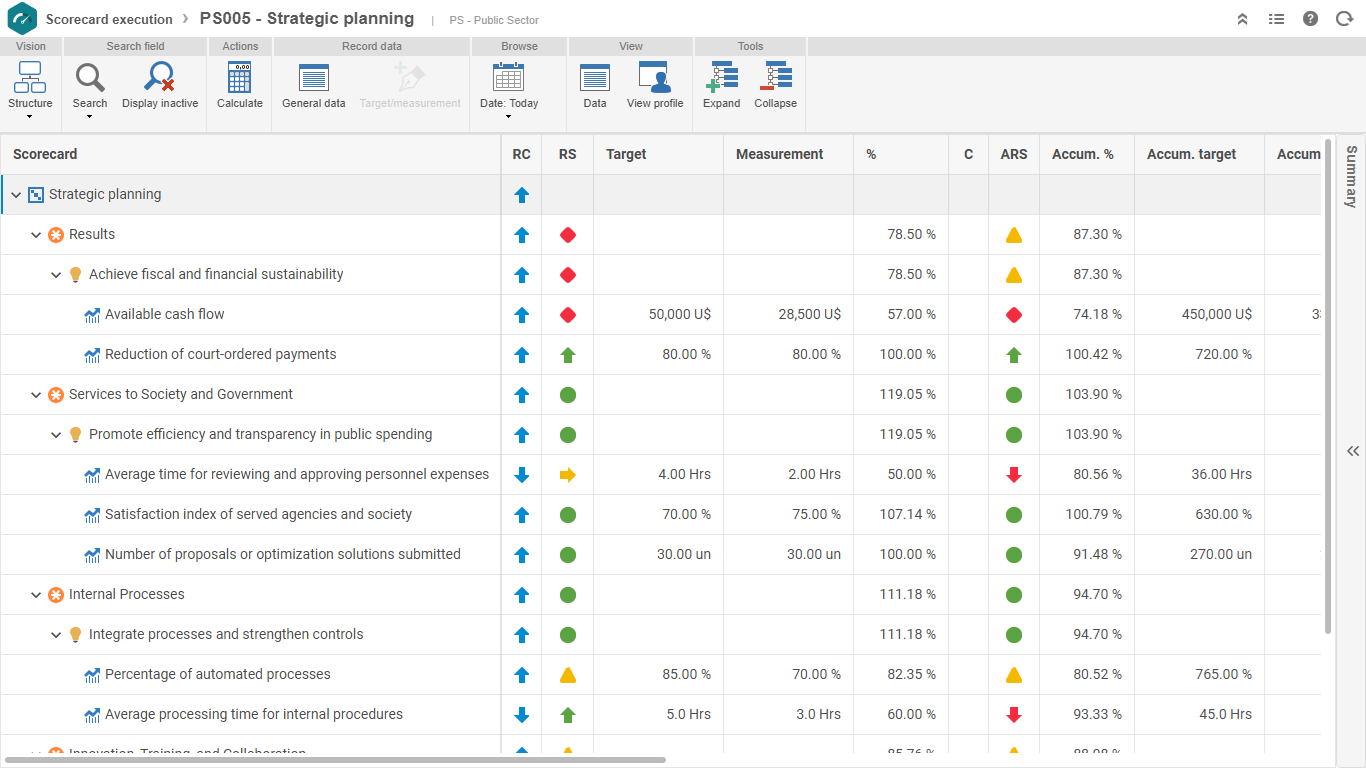Collapse Strategic planning root node
This screenshot has width=1366, height=768.
click(16, 195)
